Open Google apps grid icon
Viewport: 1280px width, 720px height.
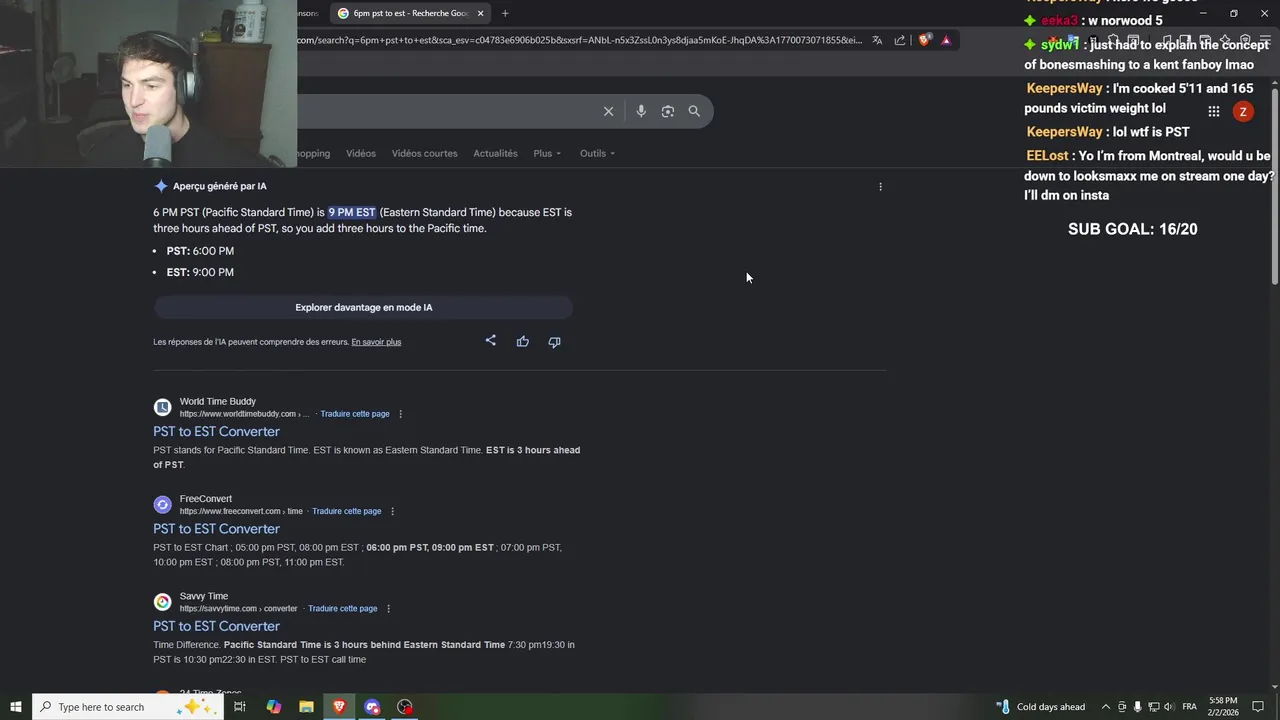[x=1213, y=112]
